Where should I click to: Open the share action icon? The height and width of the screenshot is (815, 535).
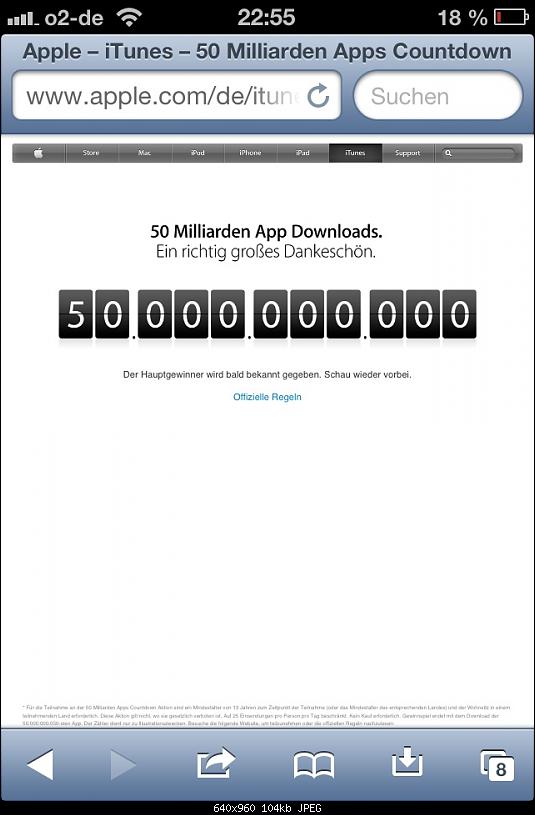[x=216, y=763]
